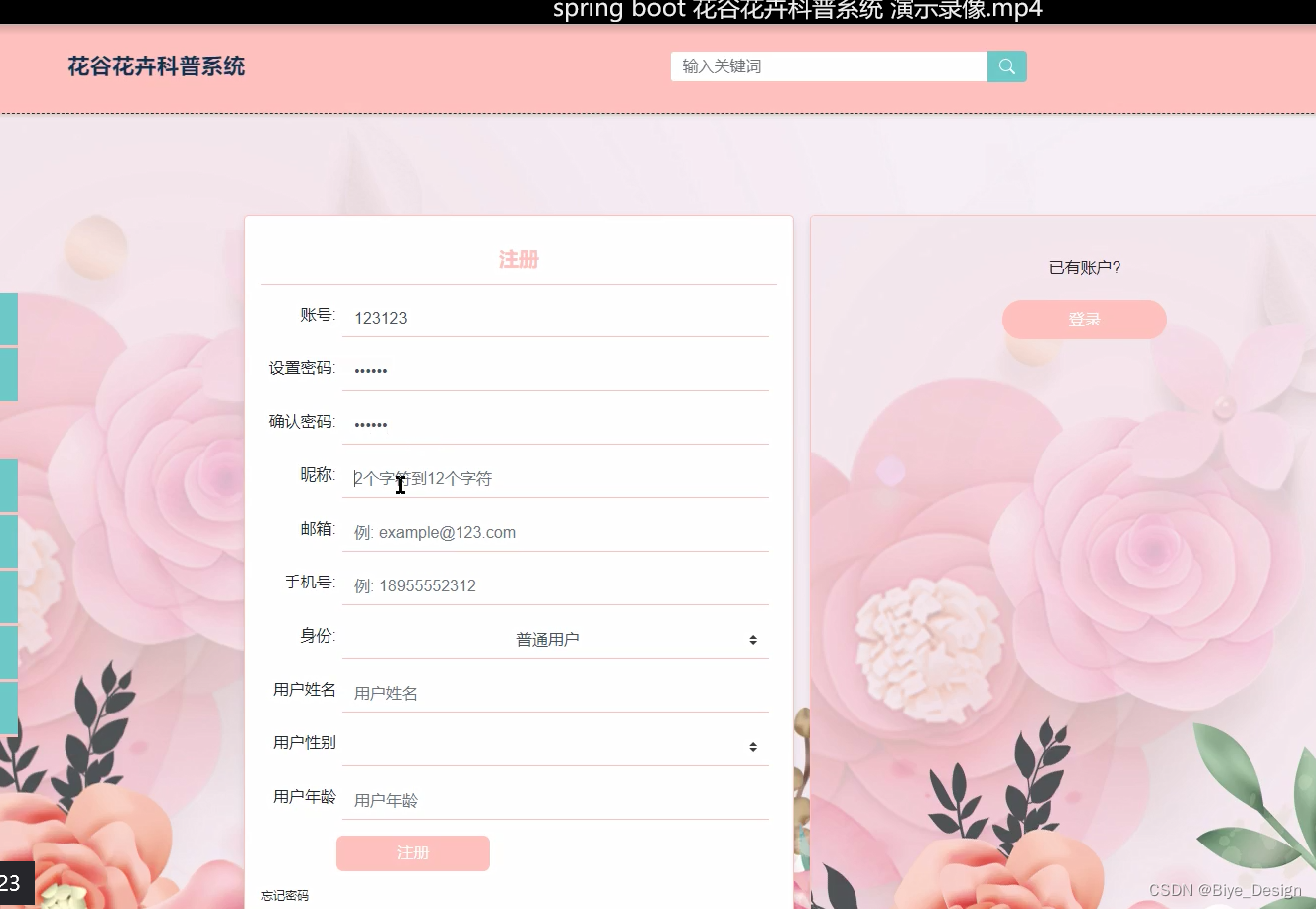This screenshot has width=1316, height=909.
Task: Click the 昵称 nickname input field
Action: coord(556,478)
